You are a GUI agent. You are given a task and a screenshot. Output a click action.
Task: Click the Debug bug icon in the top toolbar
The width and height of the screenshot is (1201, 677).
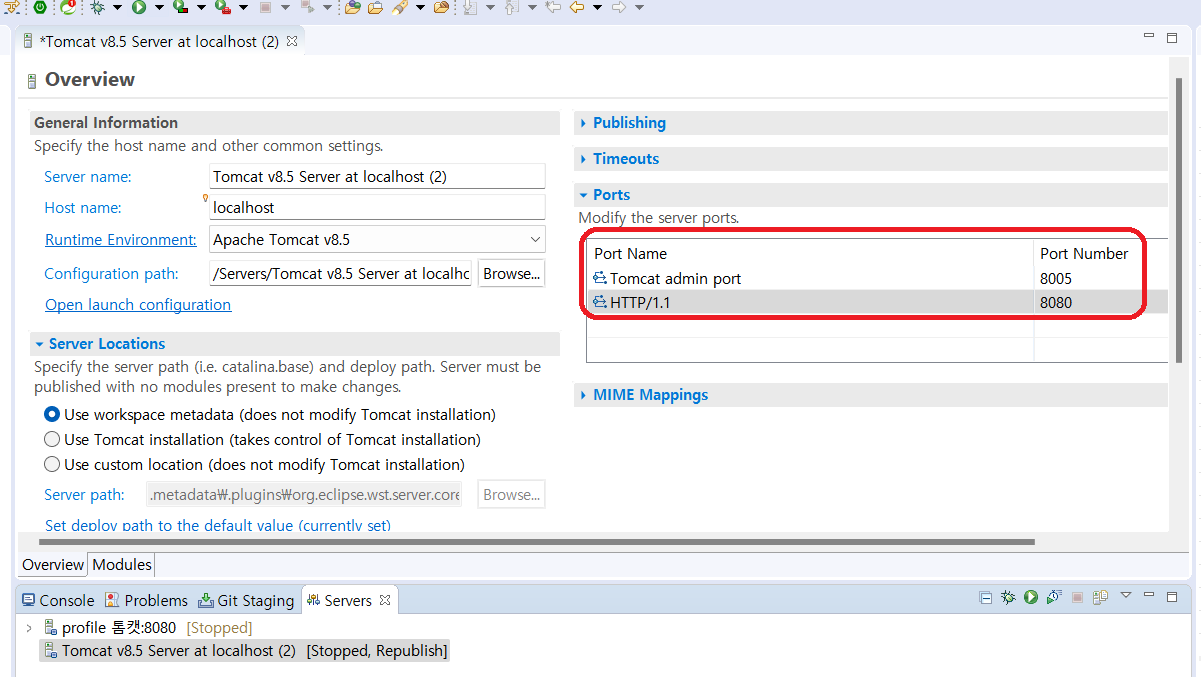98,7
